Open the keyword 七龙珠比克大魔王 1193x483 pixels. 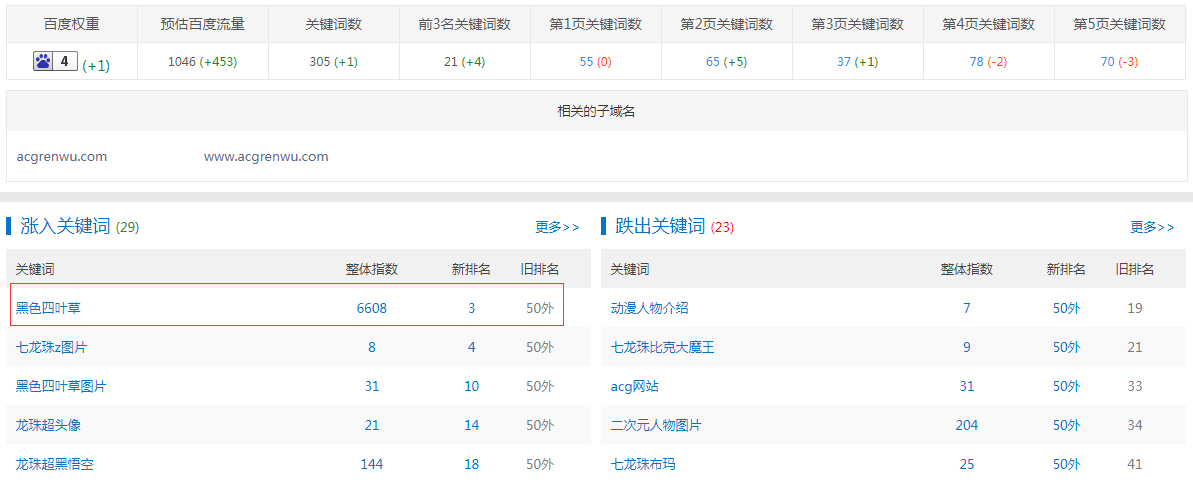(x=662, y=347)
